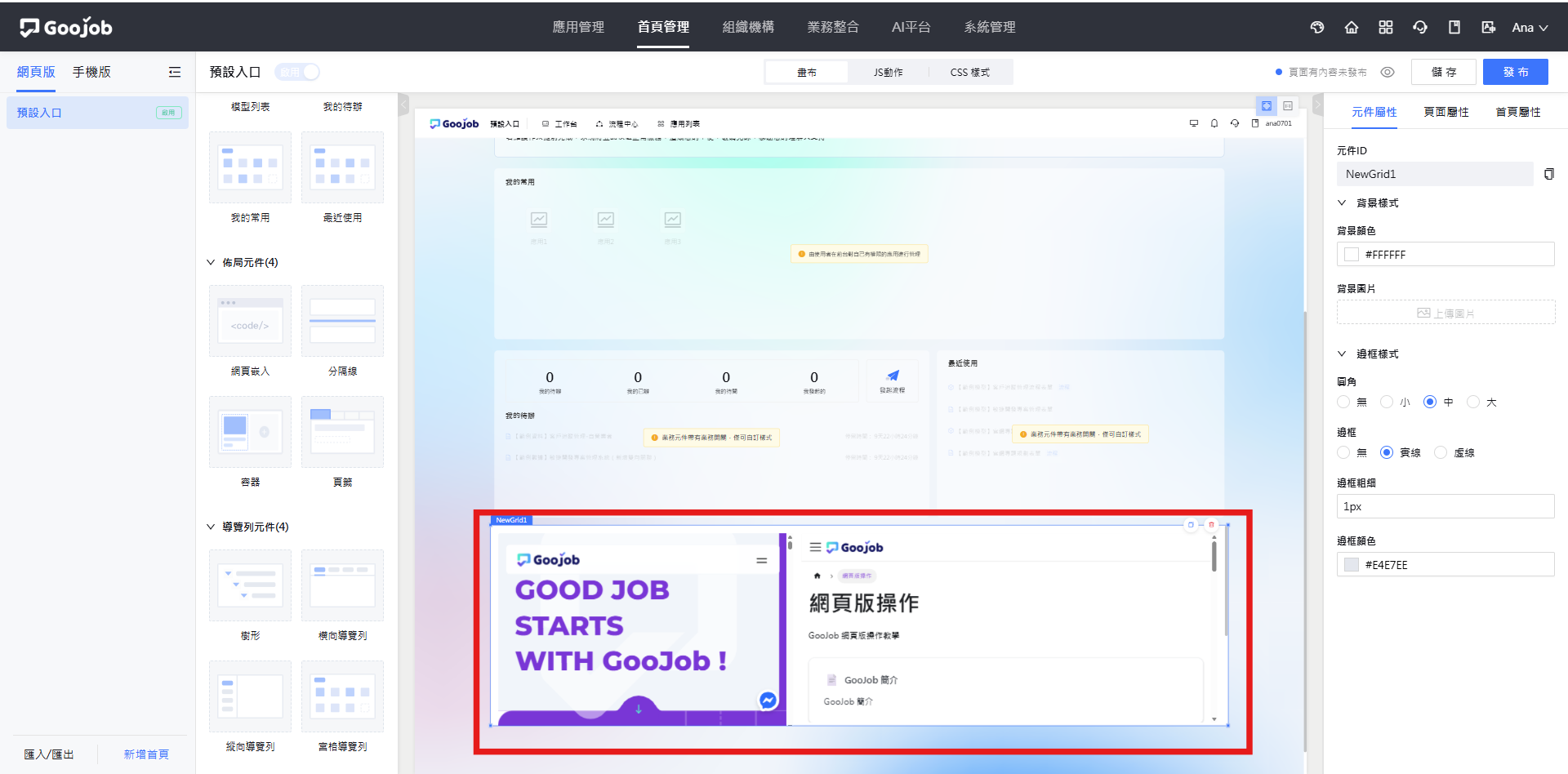Collapse the 佈局元件(4) section

211,262
